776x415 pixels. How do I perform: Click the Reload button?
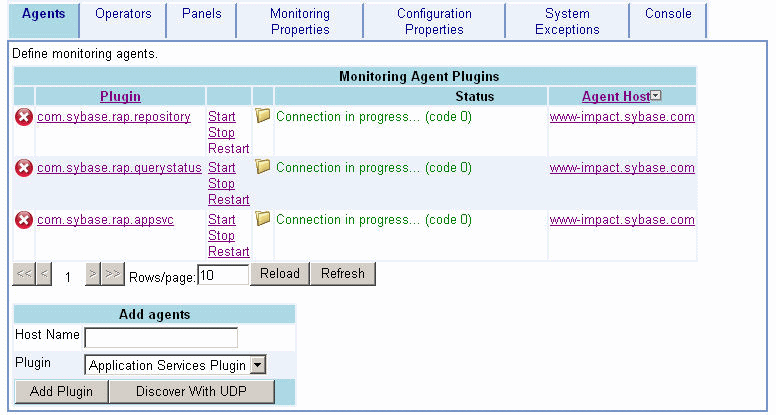pyautogui.click(x=280, y=274)
